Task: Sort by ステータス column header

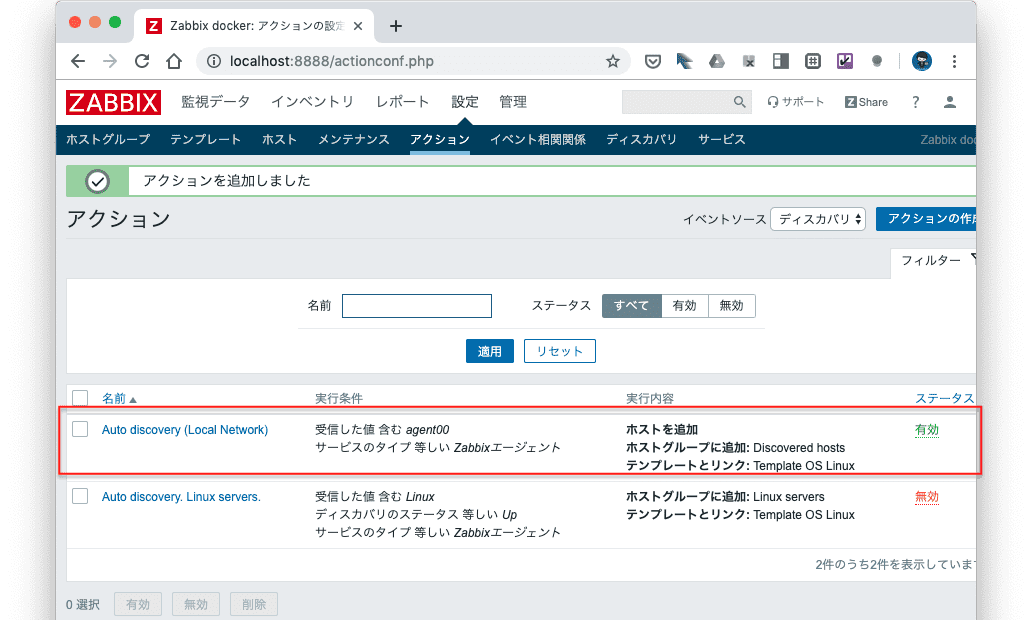Action: (944, 398)
